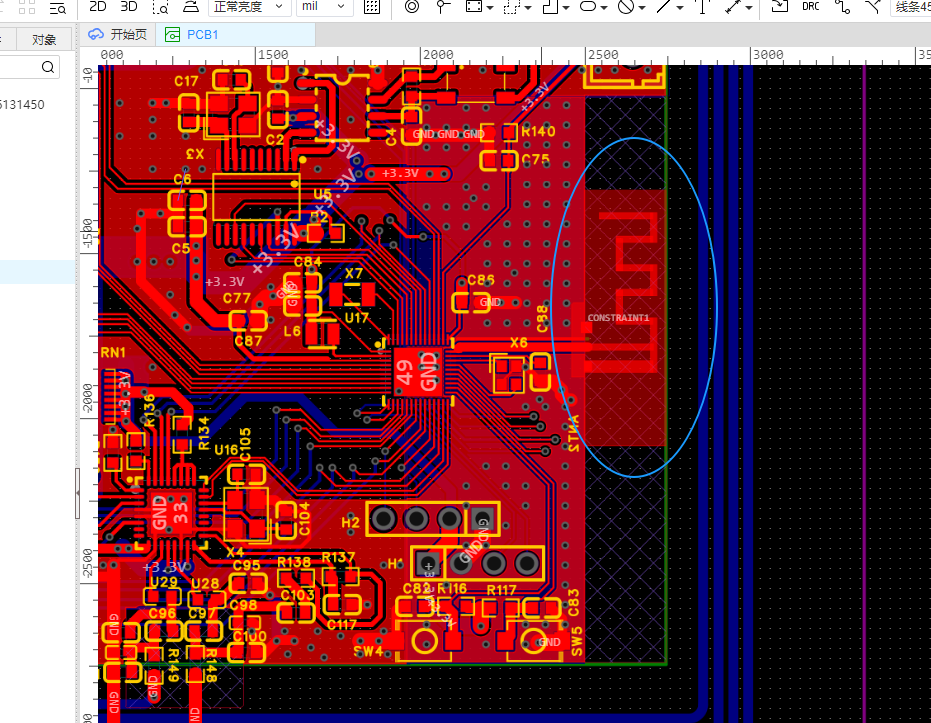931x723 pixels.
Task: Switch to the 开始页 tab
Action: (118, 35)
